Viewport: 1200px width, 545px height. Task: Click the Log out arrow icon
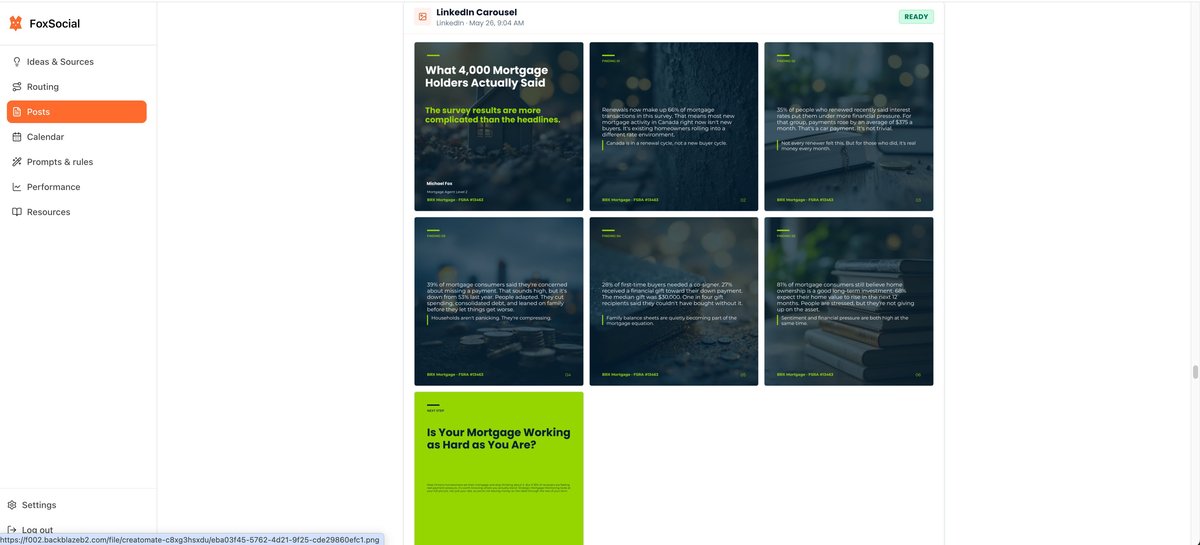tap(12, 530)
